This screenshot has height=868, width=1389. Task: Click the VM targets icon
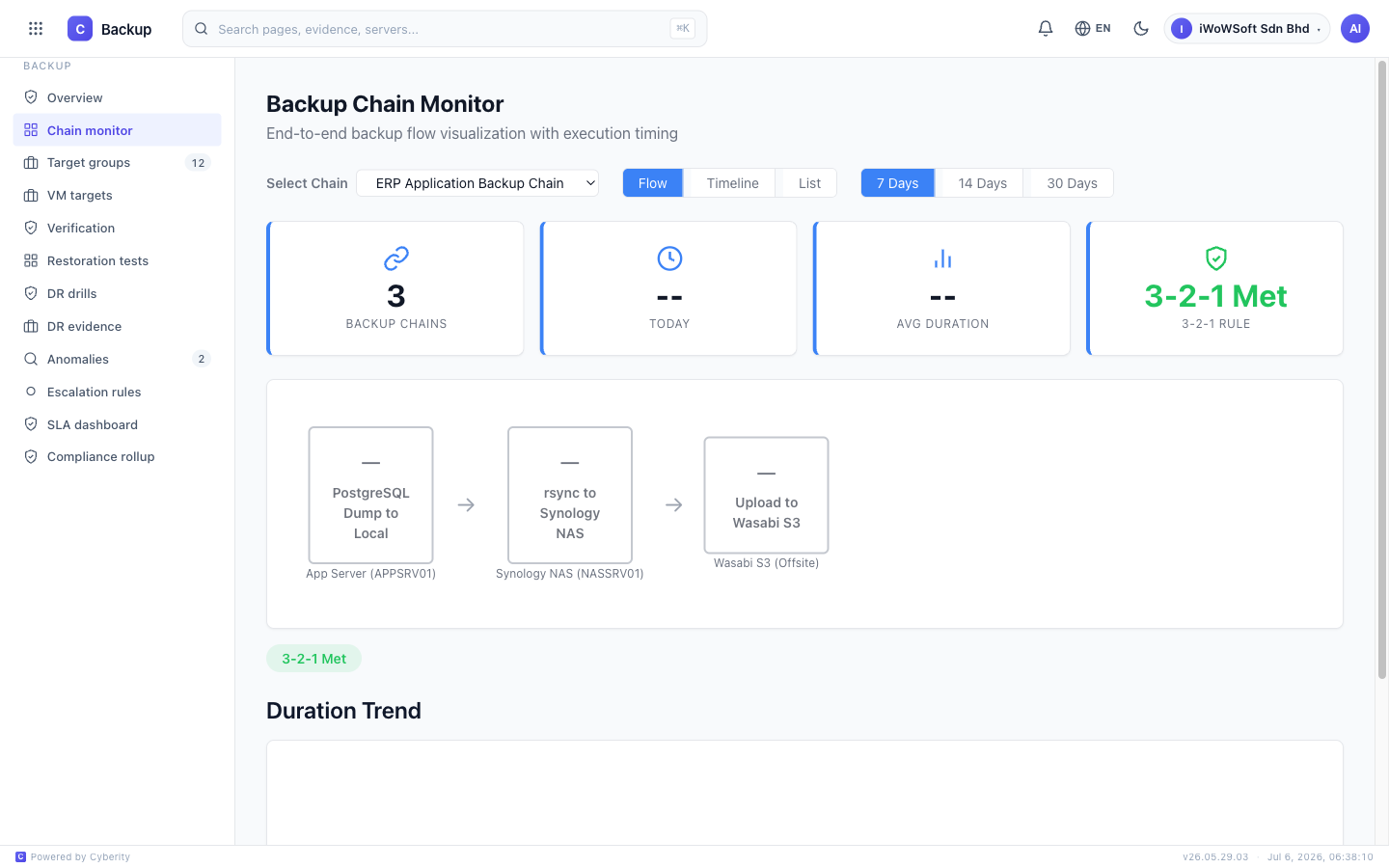tap(31, 196)
